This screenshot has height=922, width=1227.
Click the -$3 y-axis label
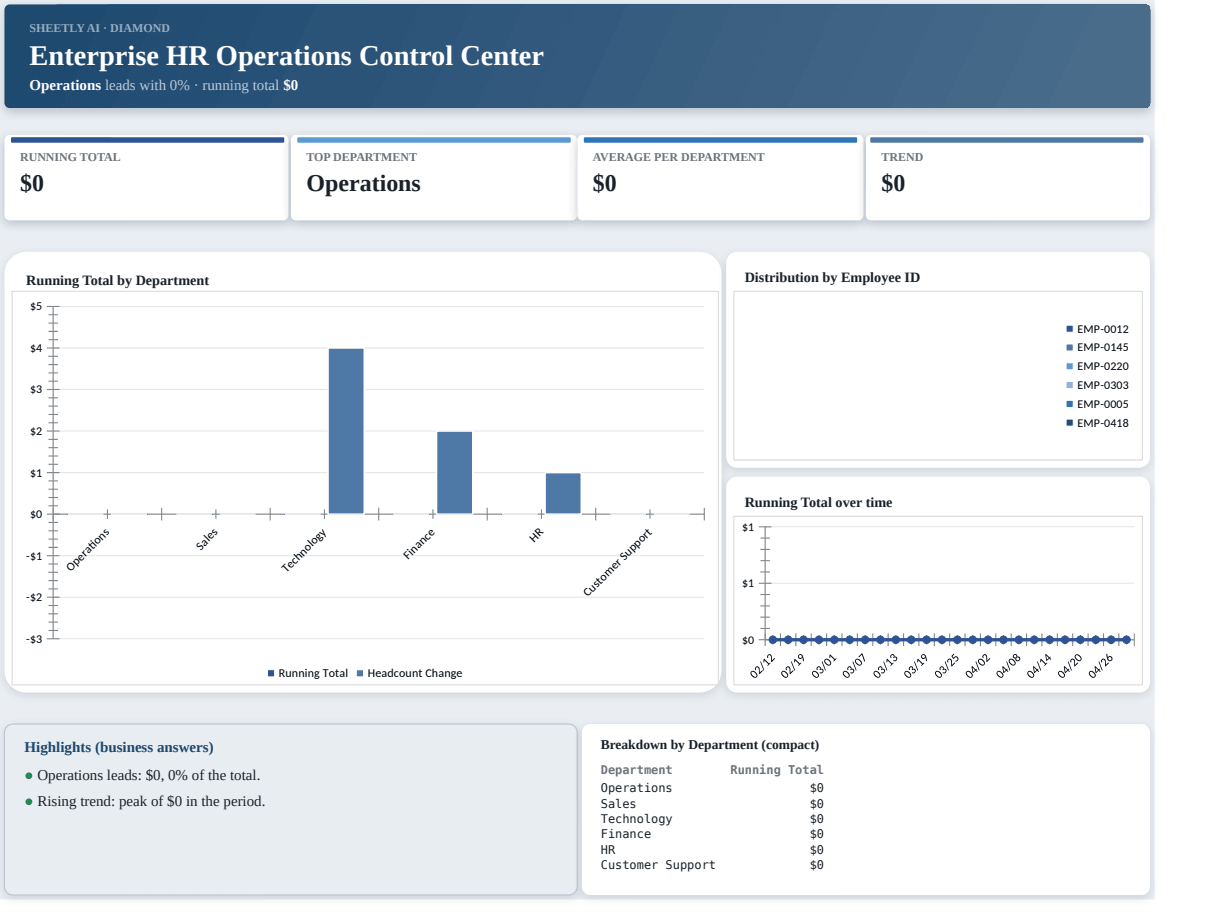[x=34, y=638]
